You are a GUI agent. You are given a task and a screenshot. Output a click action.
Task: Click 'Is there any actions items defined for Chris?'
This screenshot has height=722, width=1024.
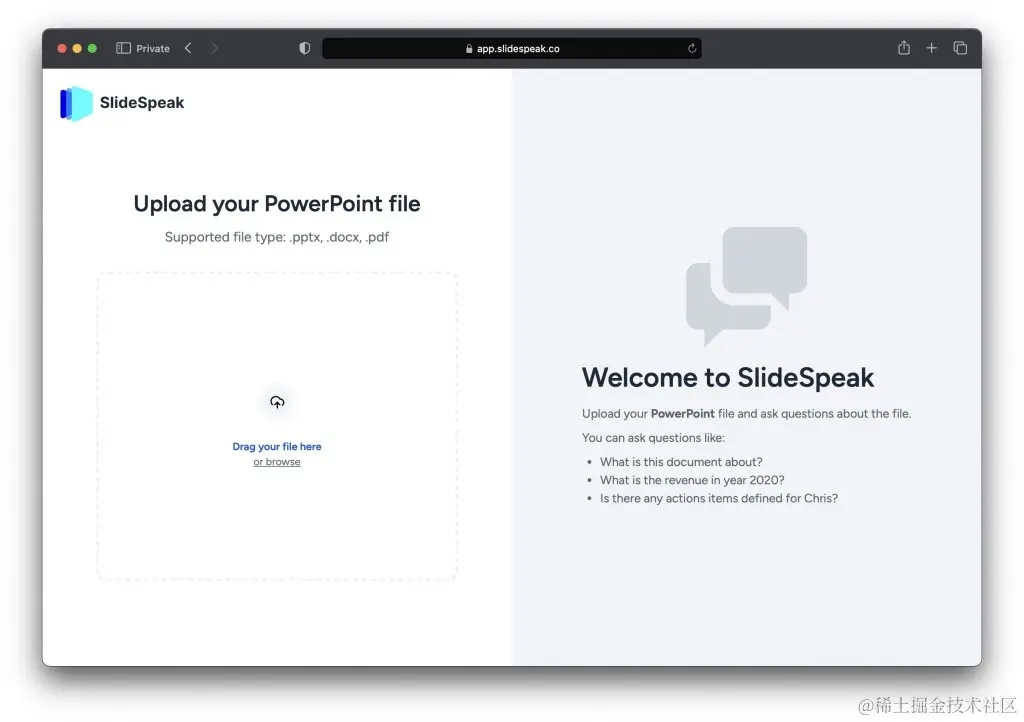719,499
